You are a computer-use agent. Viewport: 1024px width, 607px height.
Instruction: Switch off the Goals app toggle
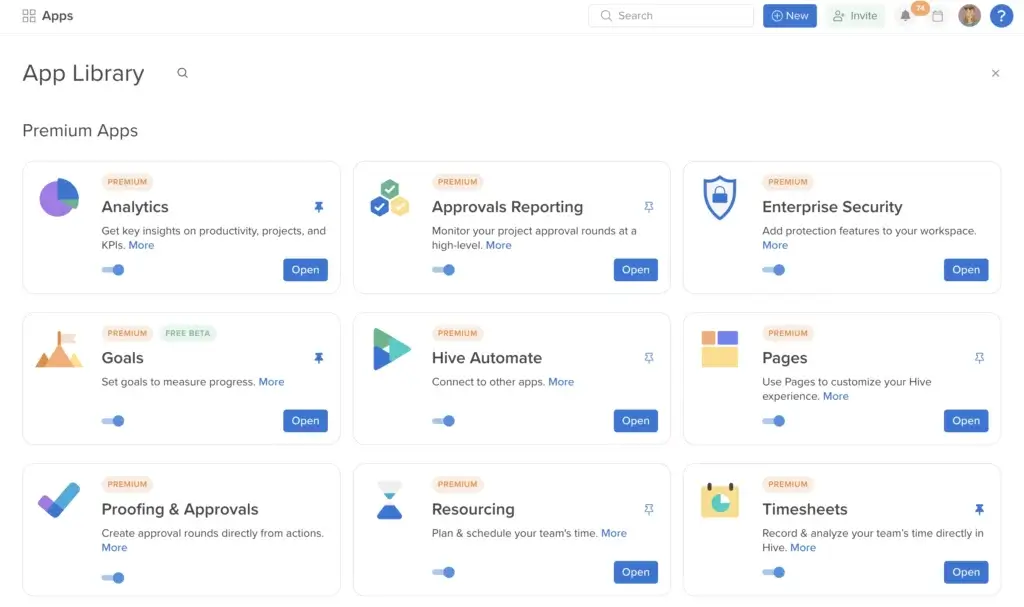[113, 421]
